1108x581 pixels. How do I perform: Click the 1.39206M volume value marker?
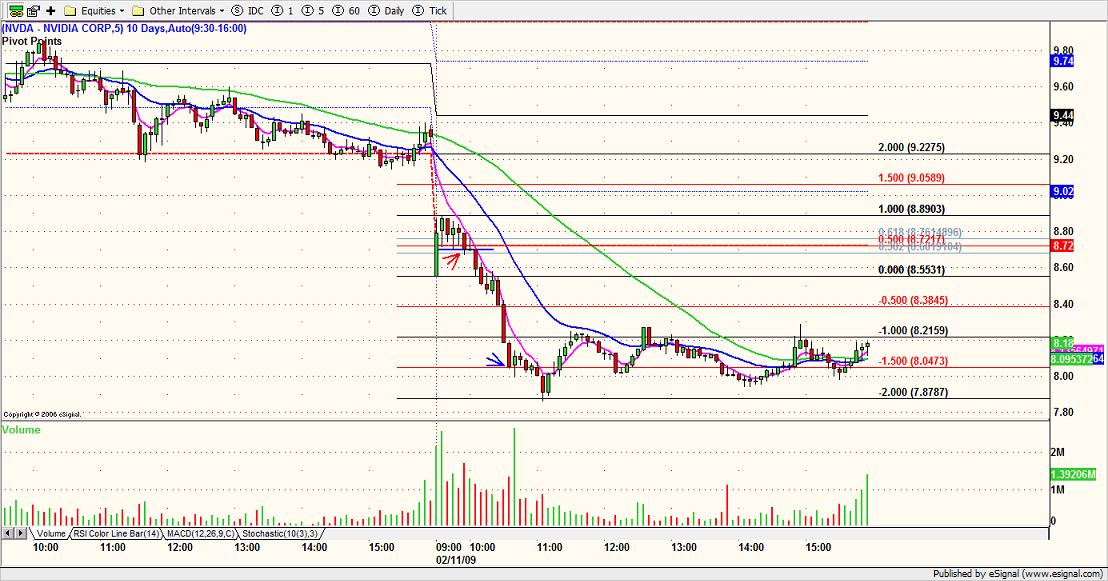click(x=1073, y=474)
